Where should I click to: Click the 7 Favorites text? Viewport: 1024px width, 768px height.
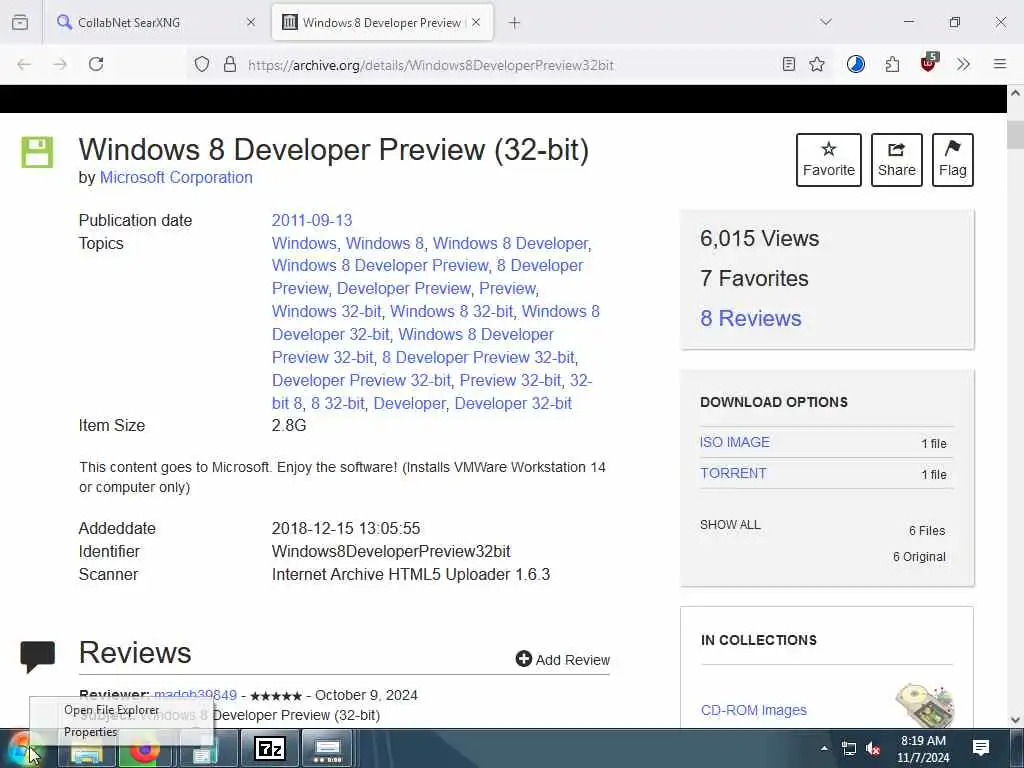pos(754,278)
